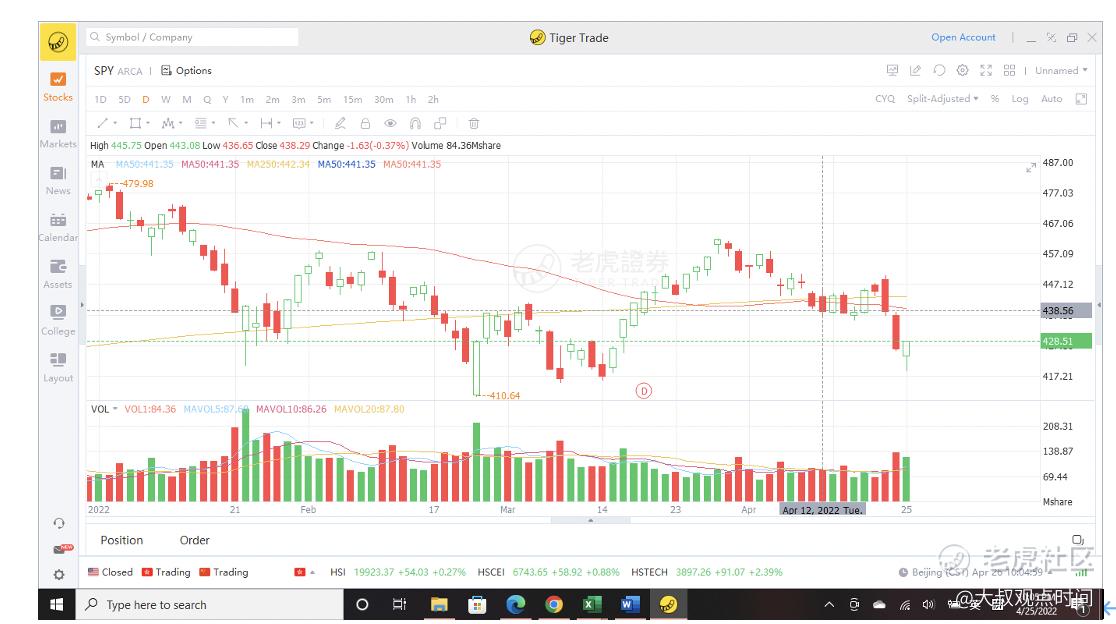Click the Tiger Trade logo in sidebar
Viewport: 1116px width, 624px height.
click(58, 42)
